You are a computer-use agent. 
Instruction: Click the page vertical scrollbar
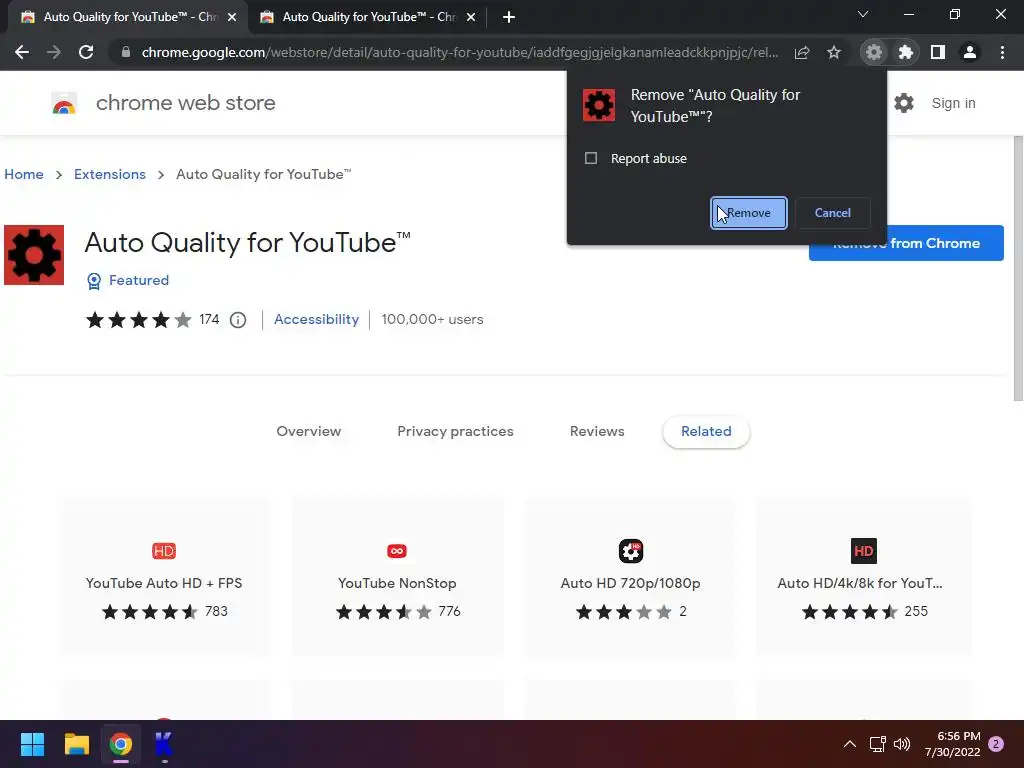click(x=1017, y=268)
